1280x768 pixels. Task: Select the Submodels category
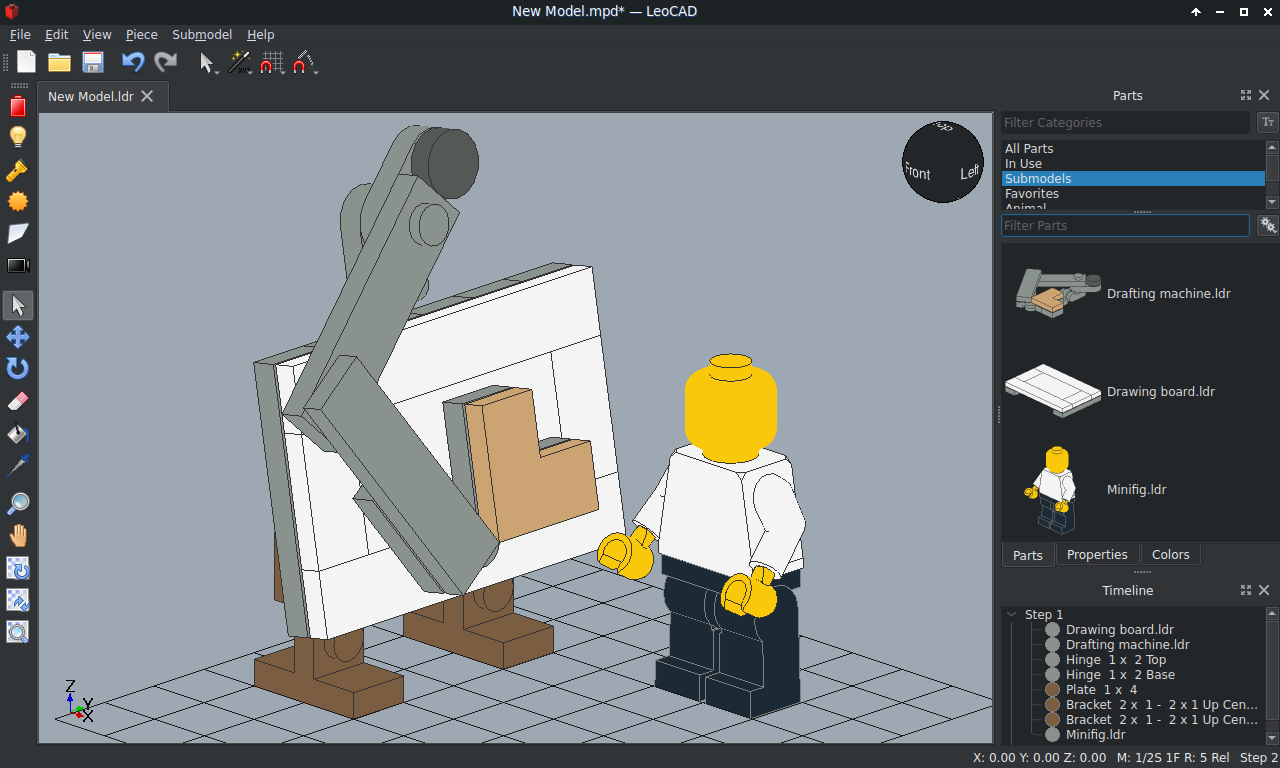(x=1133, y=178)
